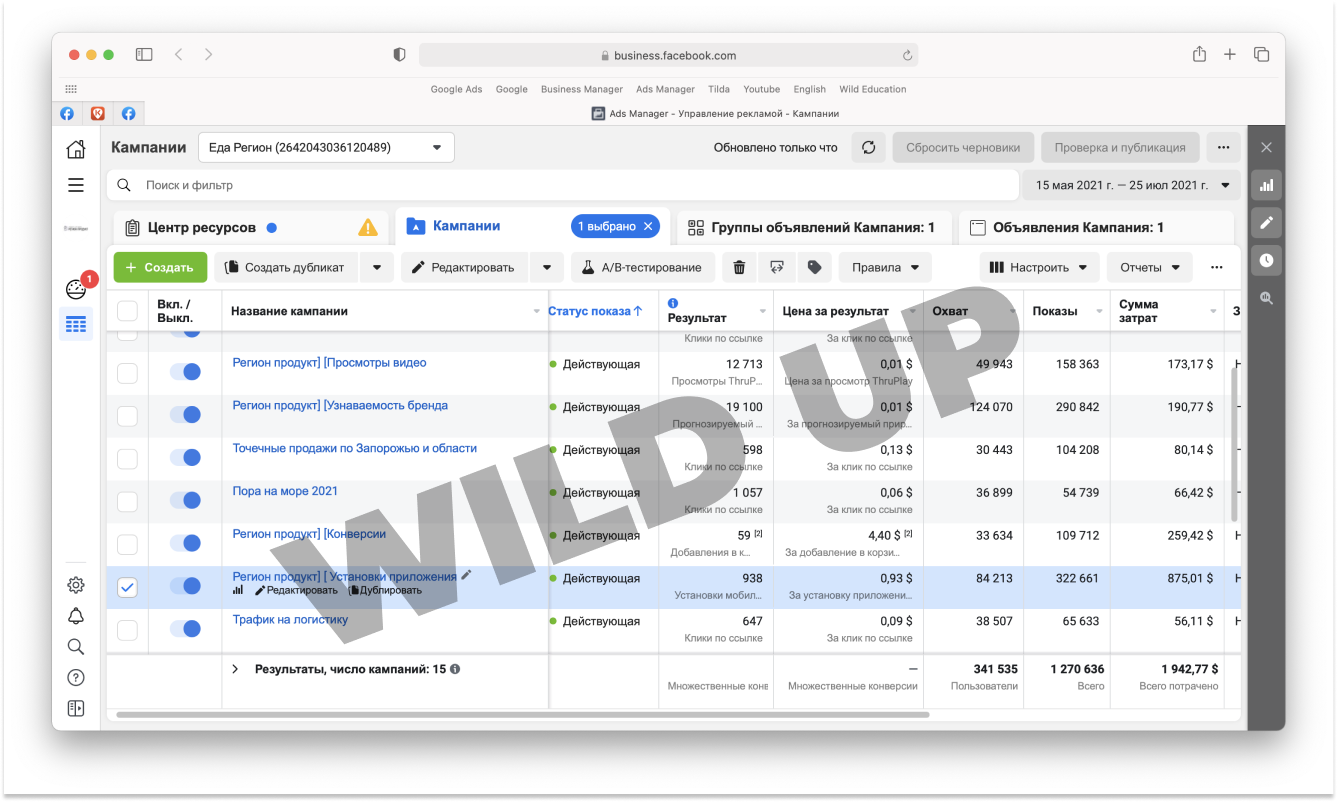Check the select-all header checkbox
Image resolution: width=1338 pixels, height=802 pixels.
(x=127, y=310)
